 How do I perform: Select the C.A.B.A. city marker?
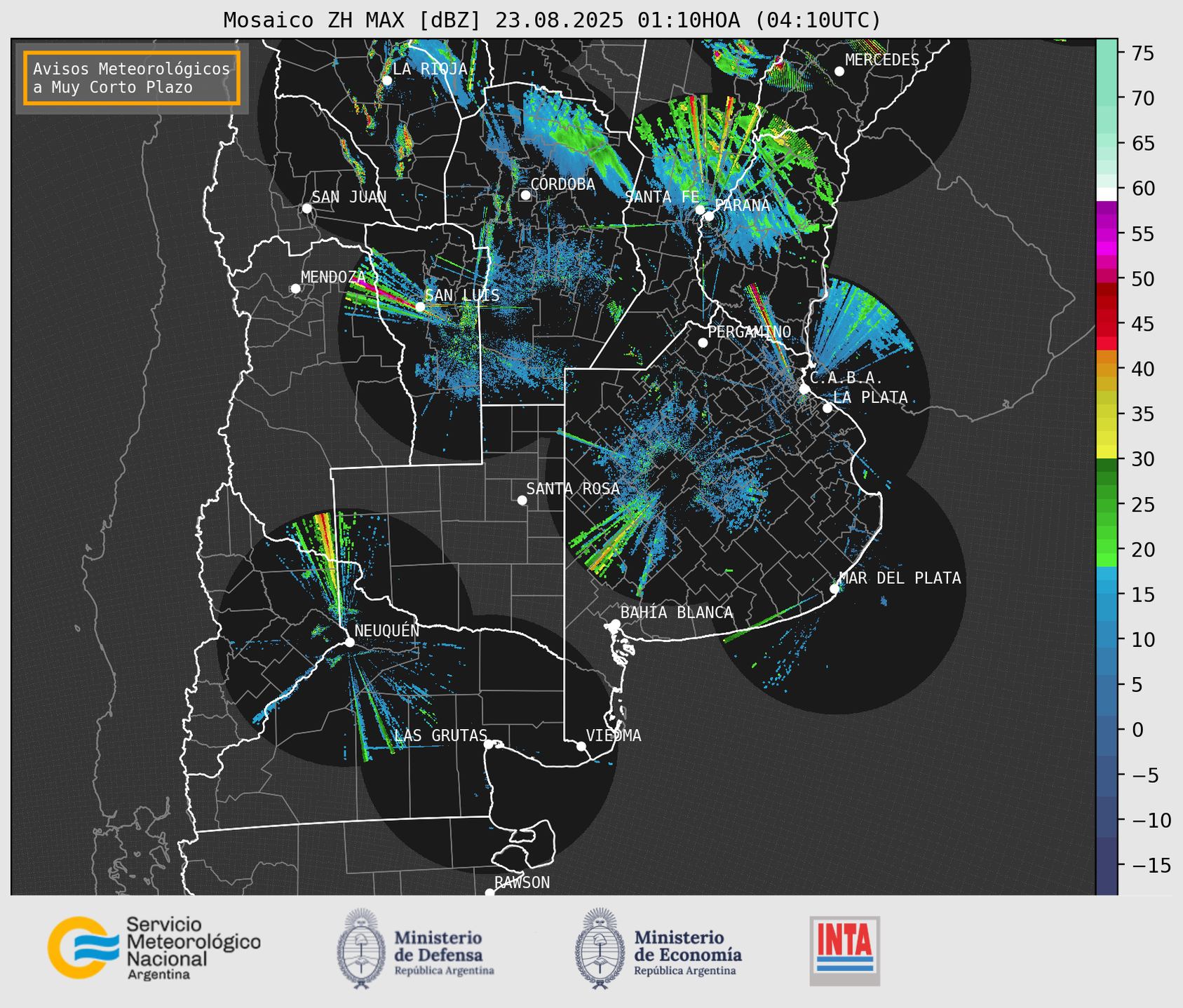[804, 388]
